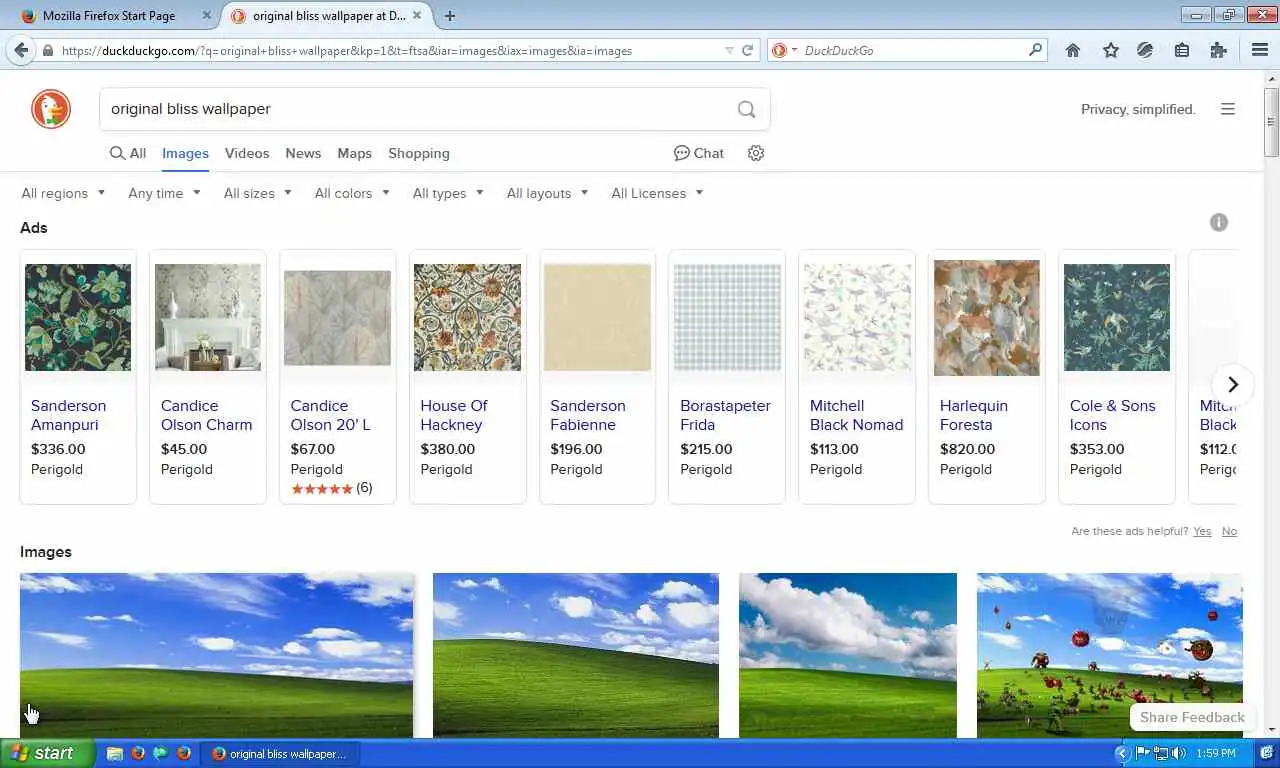Reload the page with the refresh icon

point(747,50)
